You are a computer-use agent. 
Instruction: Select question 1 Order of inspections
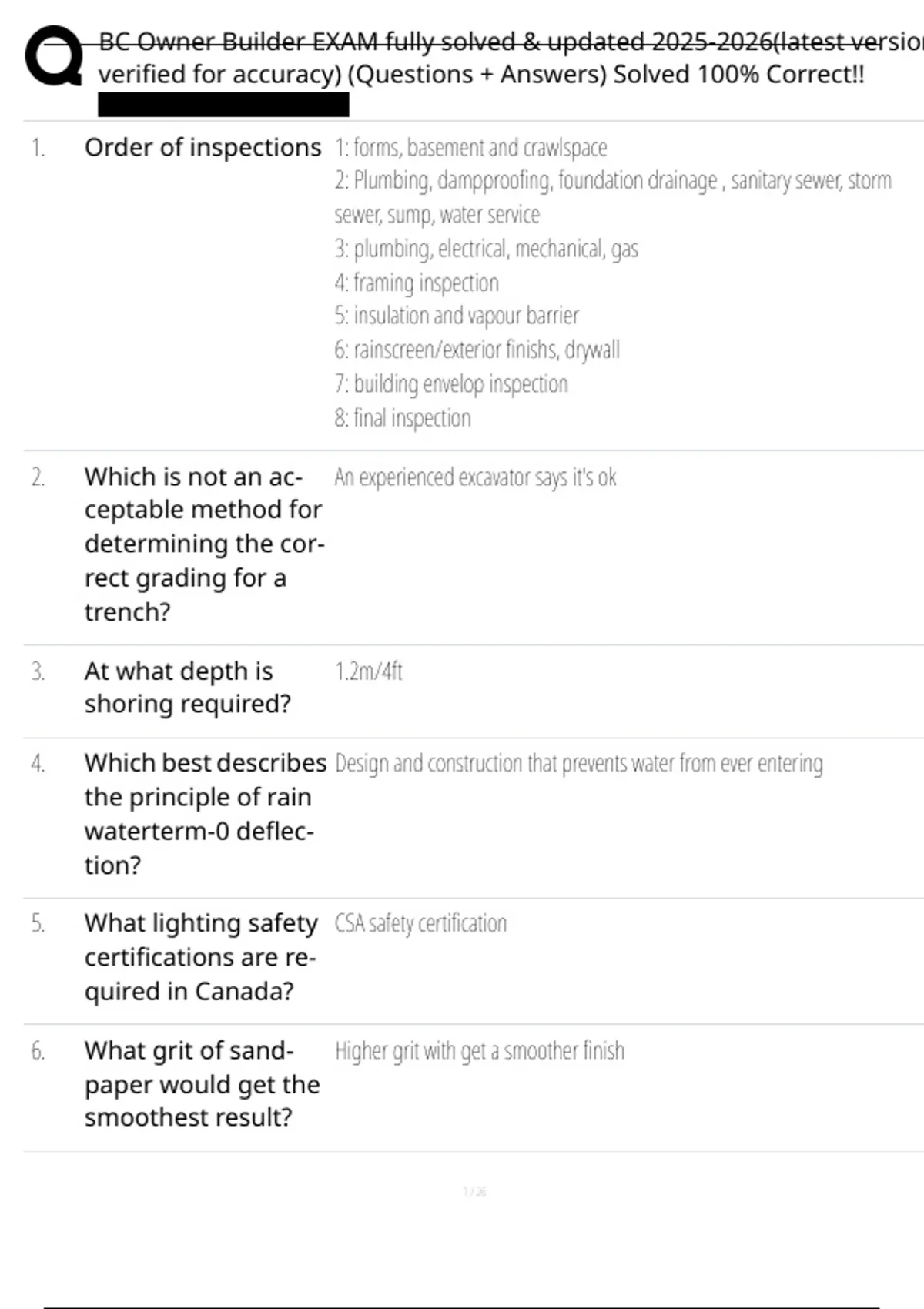(203, 147)
